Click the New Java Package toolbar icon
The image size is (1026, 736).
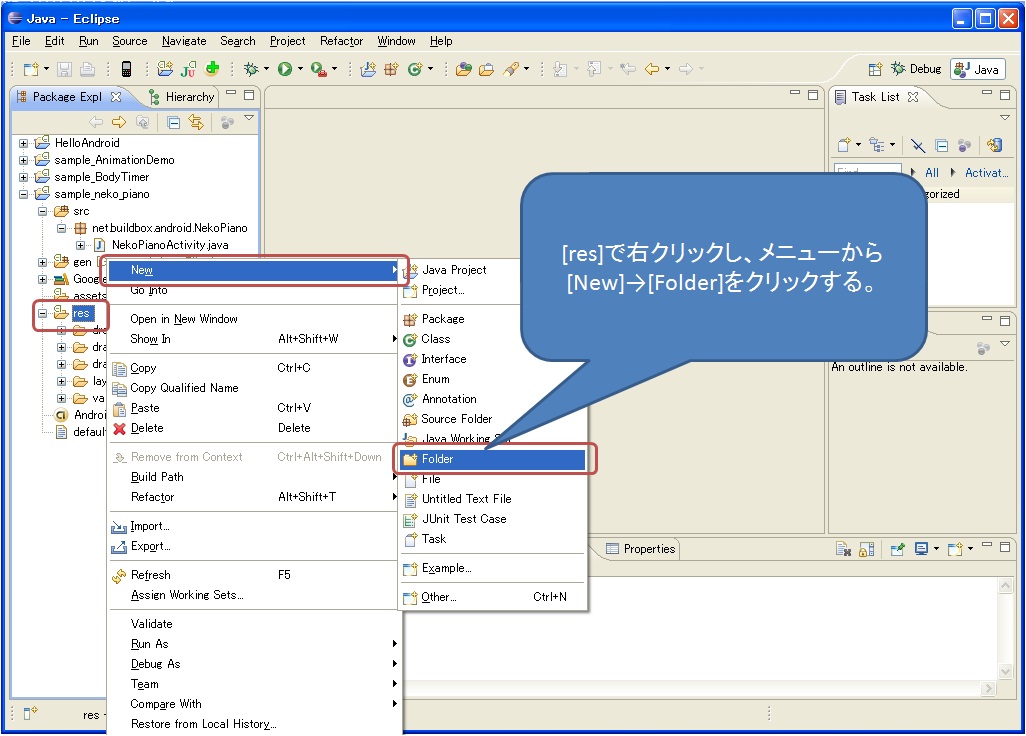pos(391,69)
